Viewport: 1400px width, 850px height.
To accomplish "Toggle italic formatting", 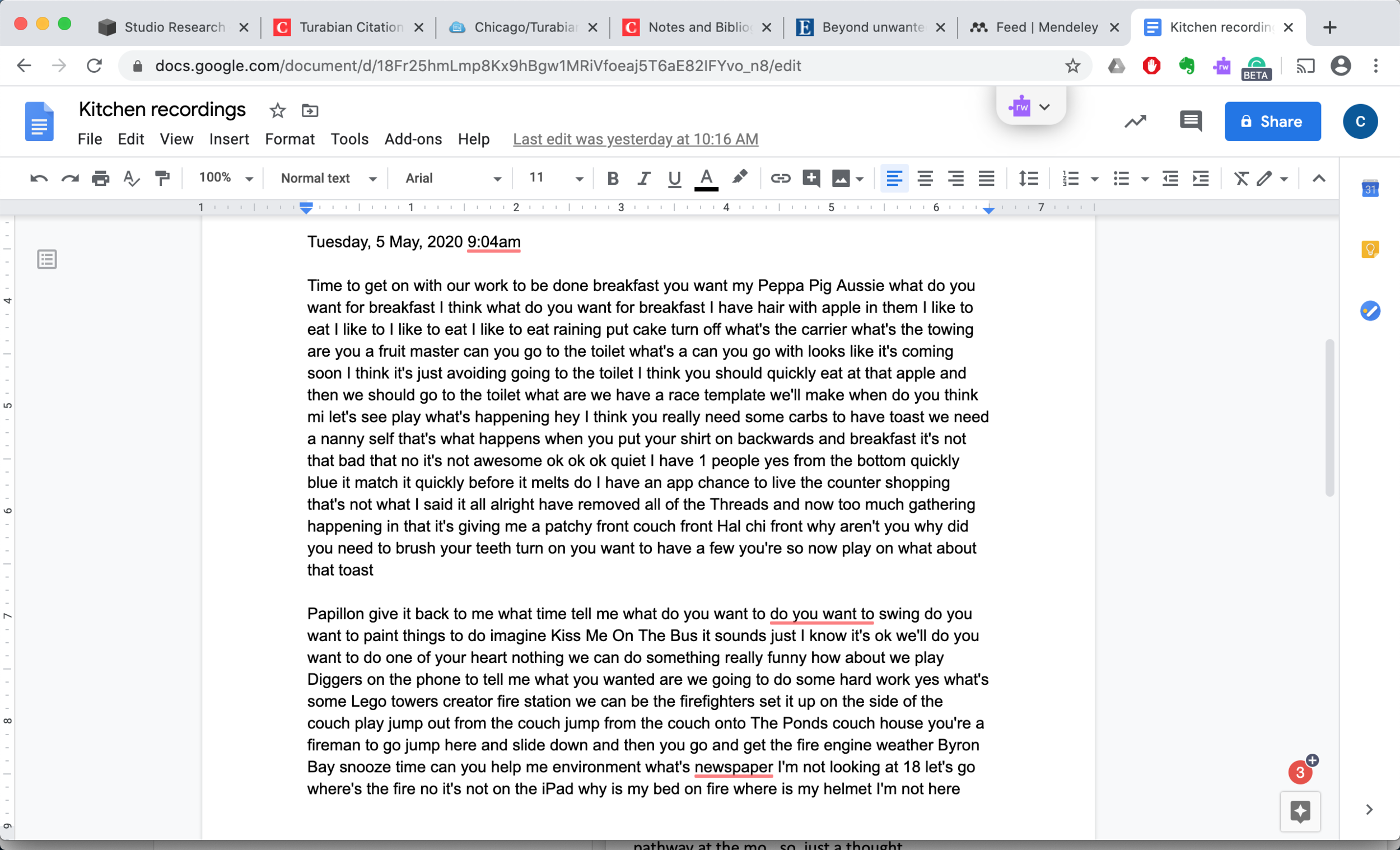I will point(643,179).
